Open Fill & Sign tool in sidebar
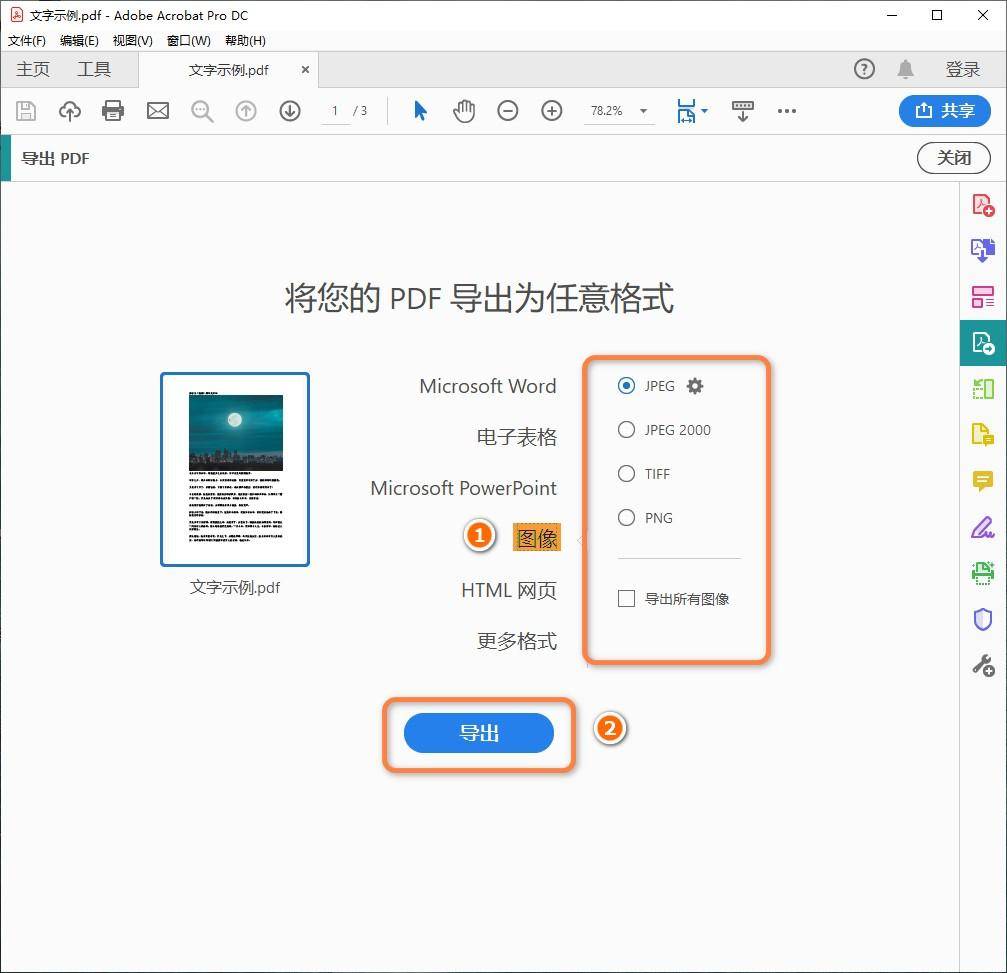This screenshot has width=1007, height=973. tap(983, 527)
